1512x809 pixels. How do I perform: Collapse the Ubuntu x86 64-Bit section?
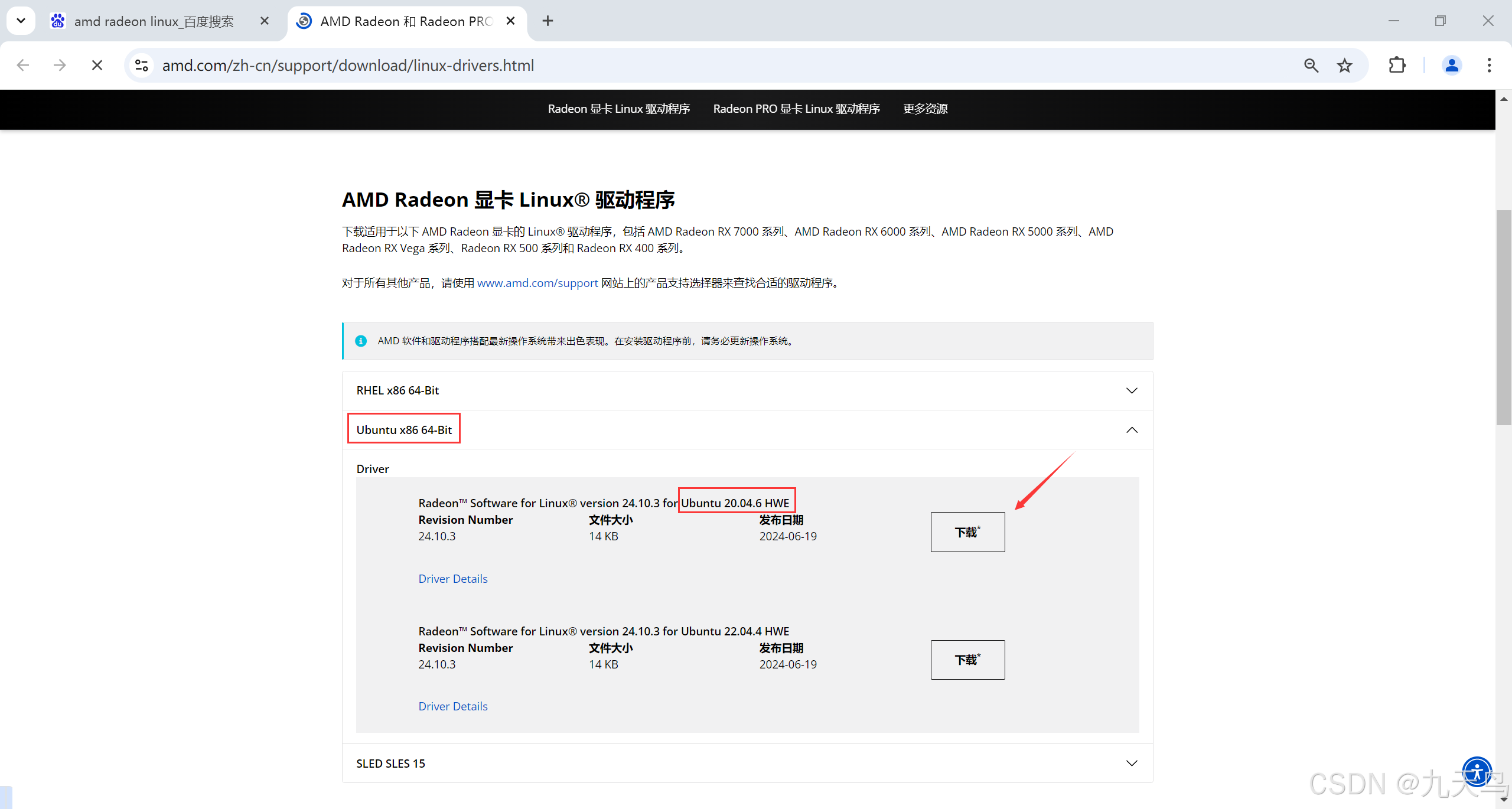(1131, 430)
